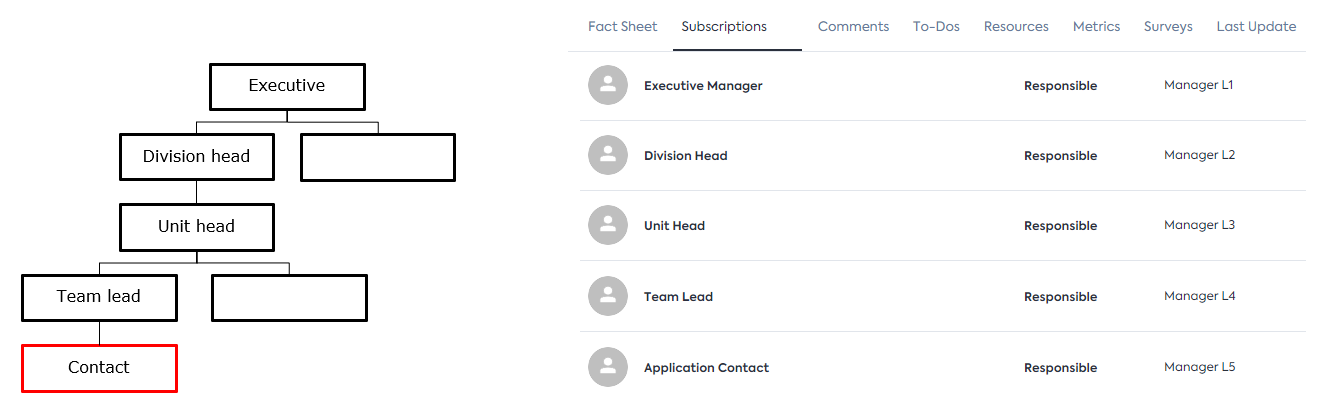Select the Executive box in org chart
Screen dimensions: 1329x410
(x=287, y=87)
